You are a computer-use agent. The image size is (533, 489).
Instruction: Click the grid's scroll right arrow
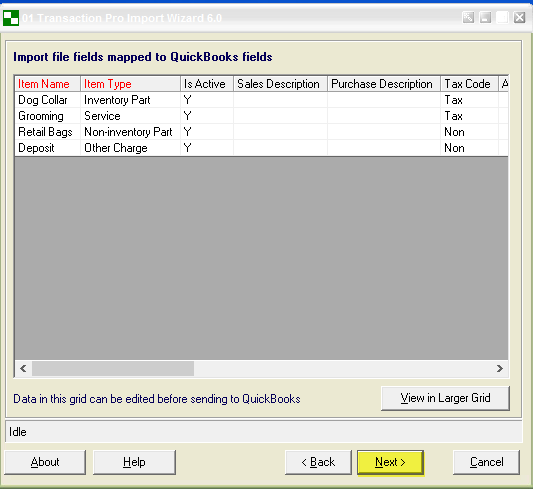(500, 368)
